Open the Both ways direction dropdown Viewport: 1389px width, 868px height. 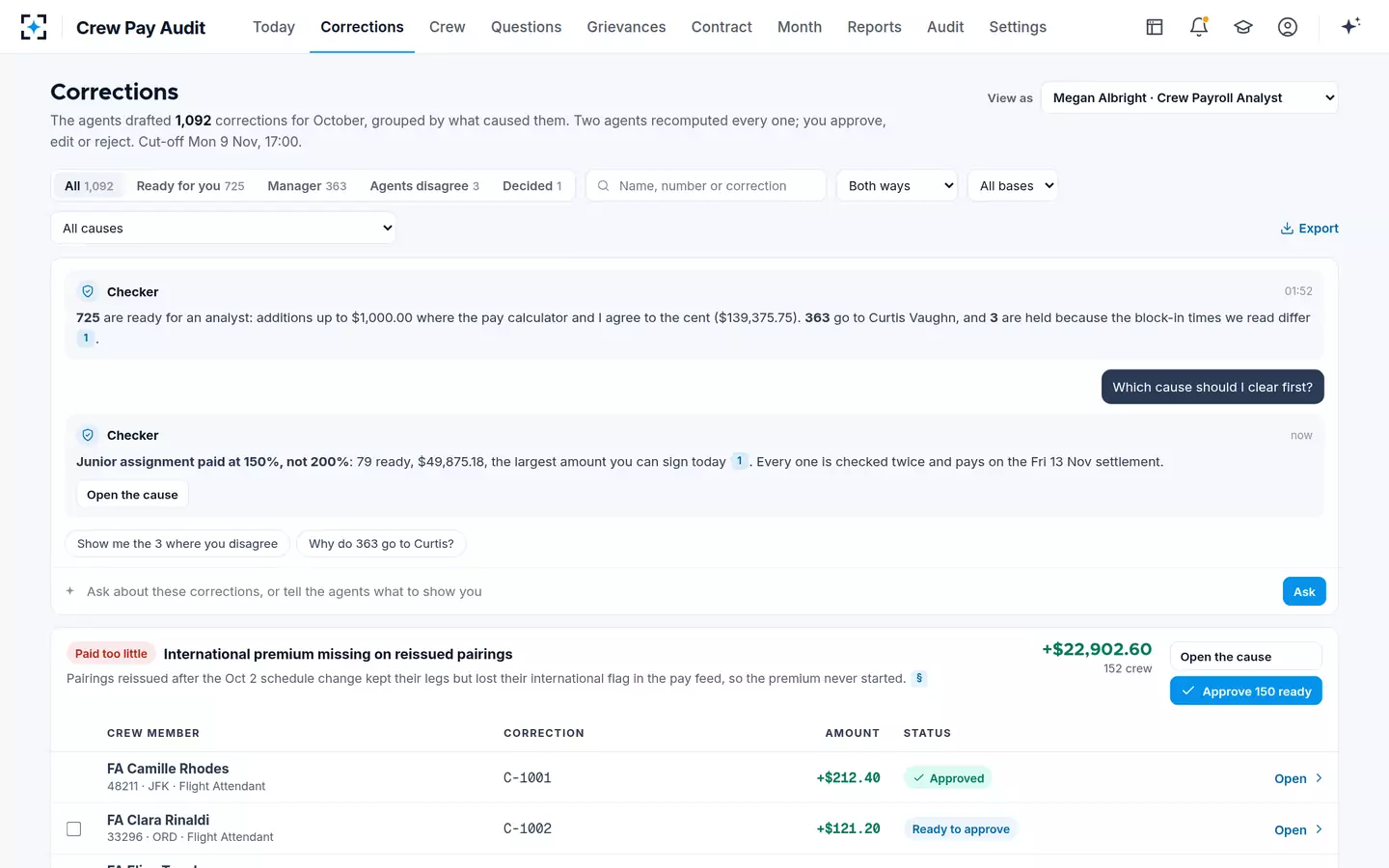pyautogui.click(x=897, y=185)
